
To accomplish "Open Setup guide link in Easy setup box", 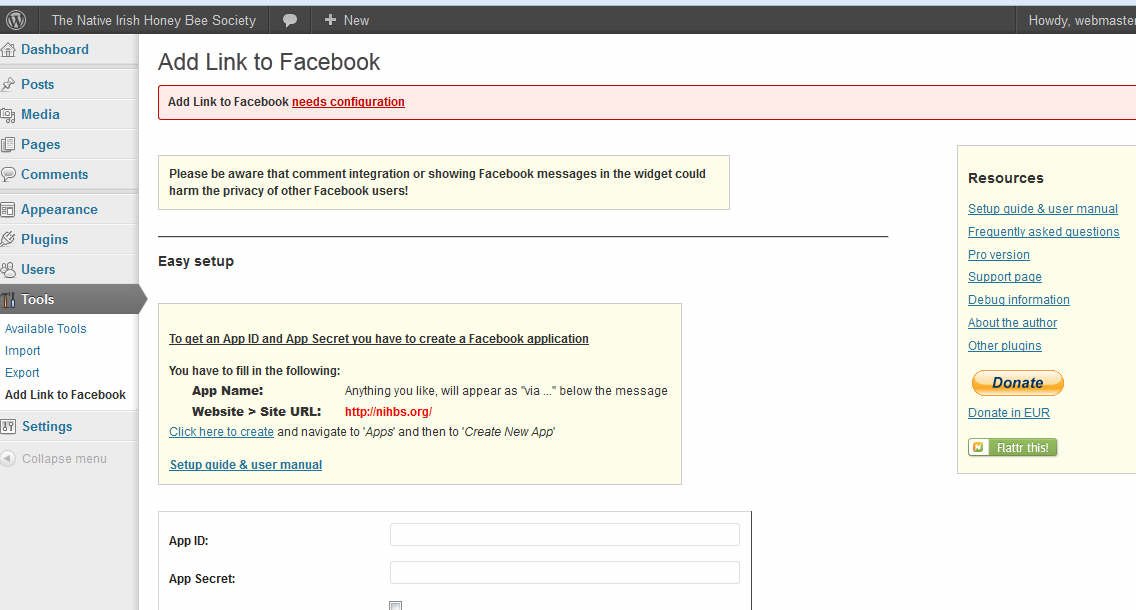I will click(x=246, y=465).
